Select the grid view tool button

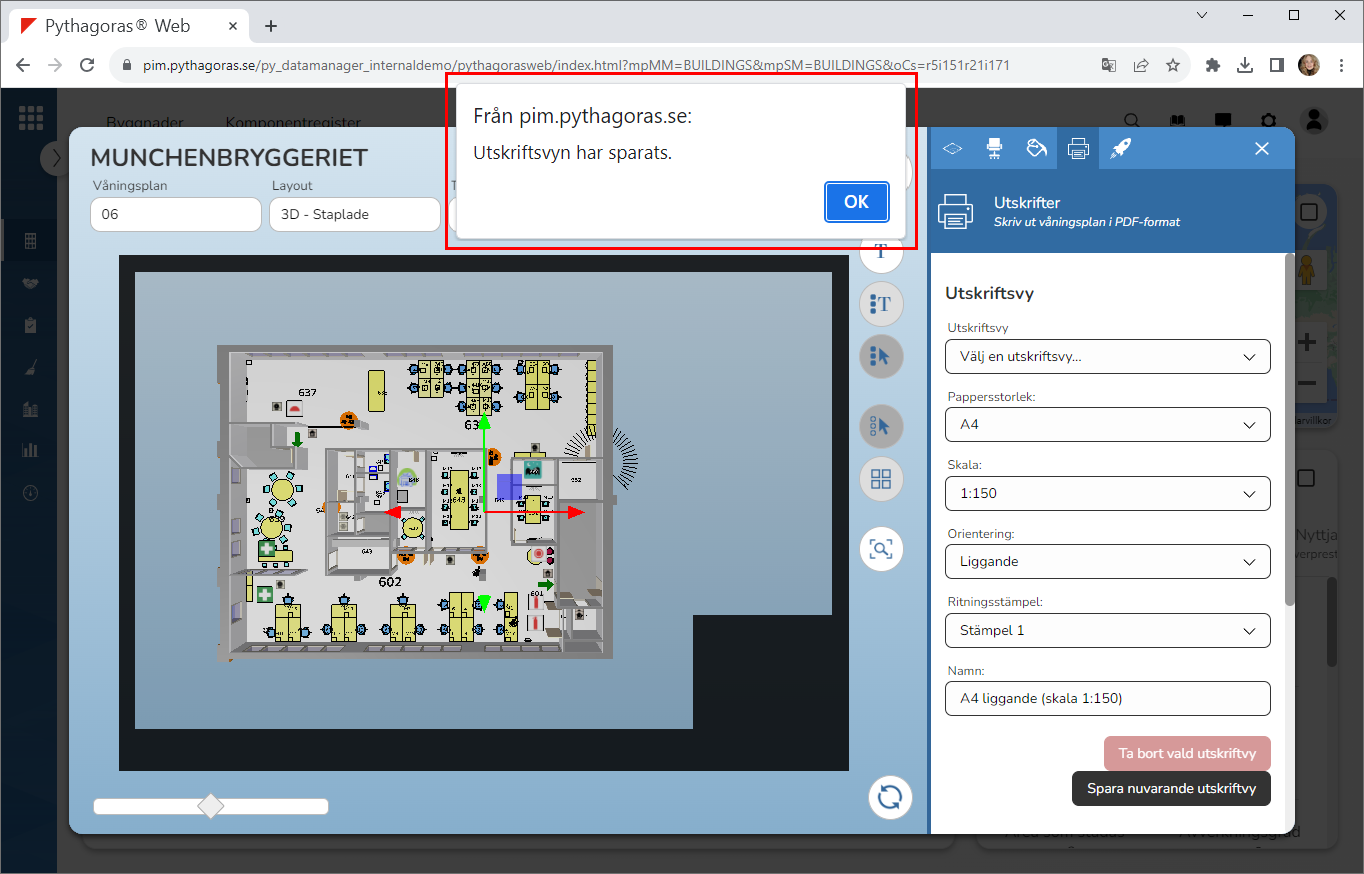(x=881, y=479)
